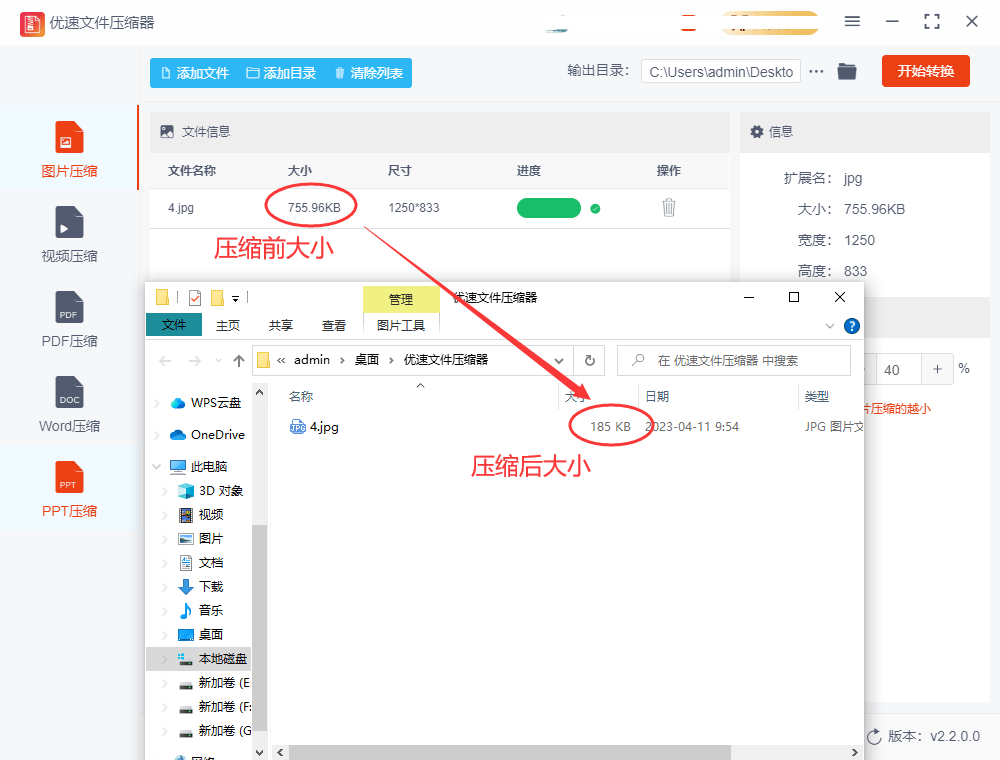Collapse the 此电脑 tree node arrow
This screenshot has width=1000, height=760.
tap(157, 467)
